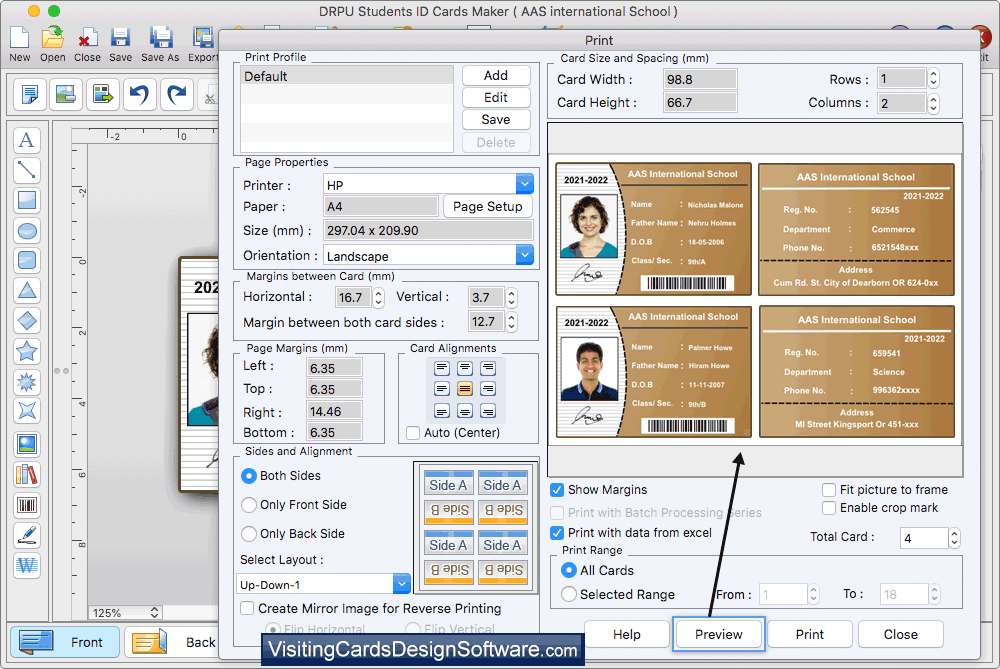Open a file with the Open folder icon
Image resolution: width=1000 pixels, height=669 pixels.
pos(52,38)
